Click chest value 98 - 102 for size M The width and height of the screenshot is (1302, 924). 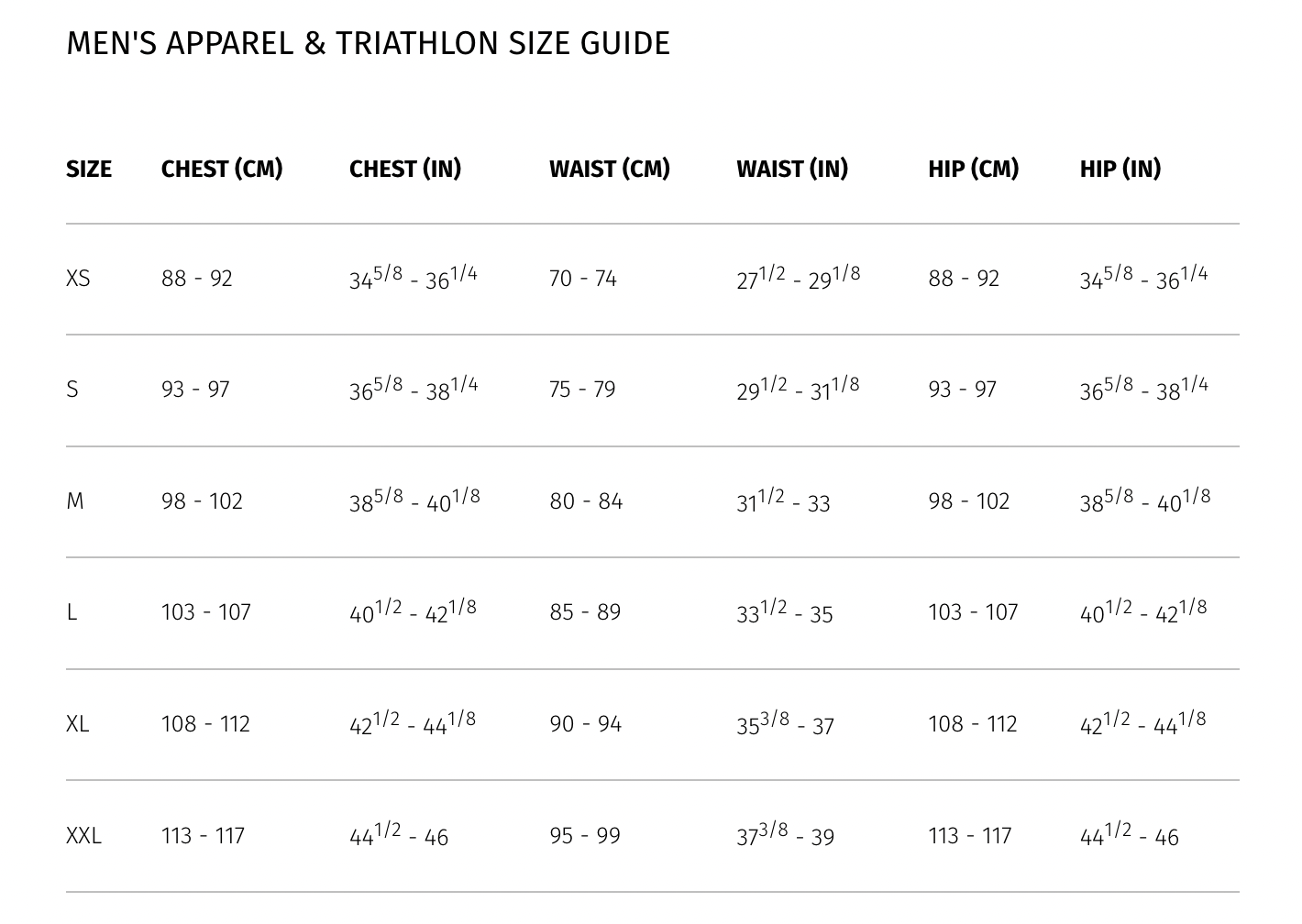[x=202, y=501]
